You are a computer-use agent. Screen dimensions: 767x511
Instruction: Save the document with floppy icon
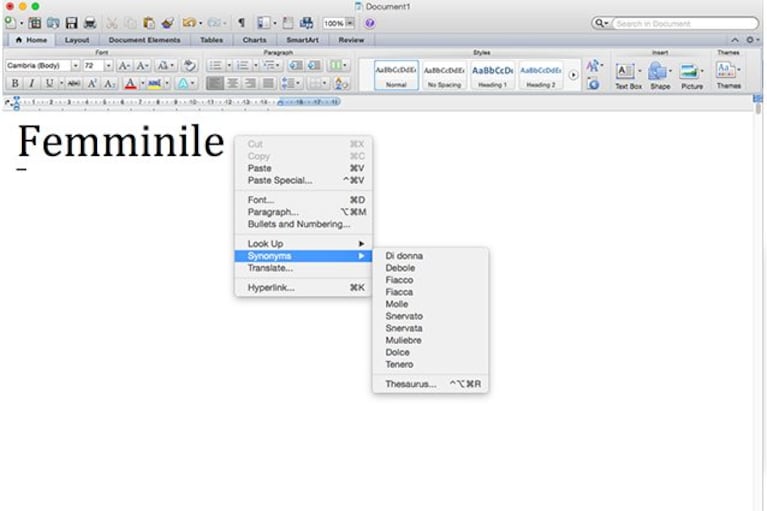click(71, 23)
